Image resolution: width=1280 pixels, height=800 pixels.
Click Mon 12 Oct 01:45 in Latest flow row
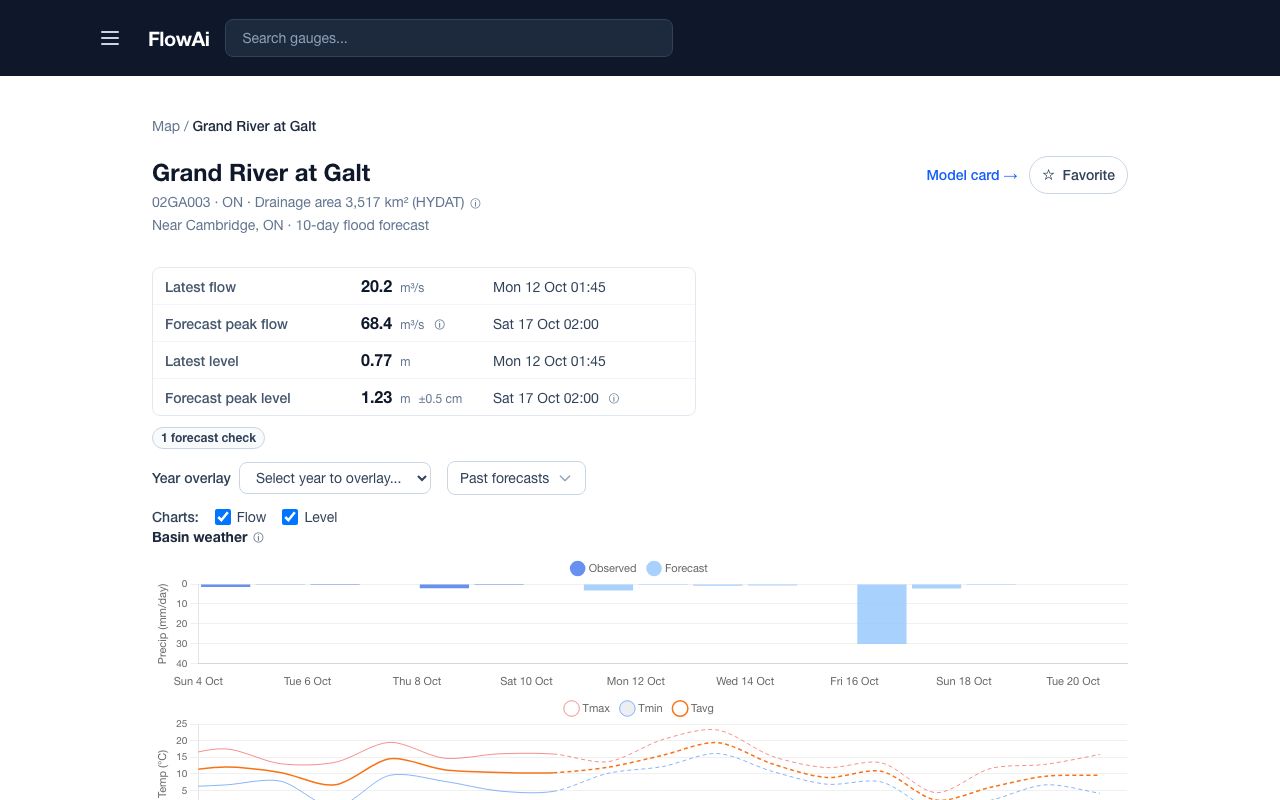[x=549, y=287]
